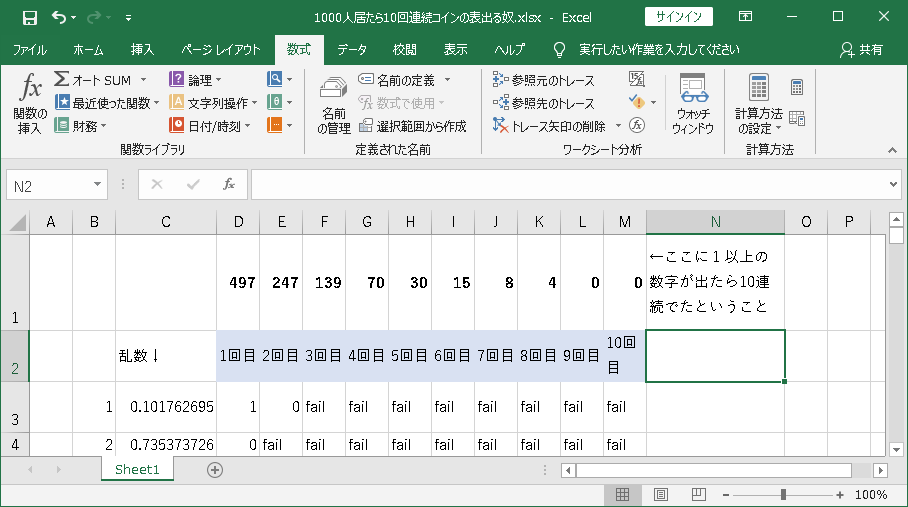Open the 関数の挿入 (Insert Function) dialog
This screenshot has height=507, width=908.
point(29,103)
